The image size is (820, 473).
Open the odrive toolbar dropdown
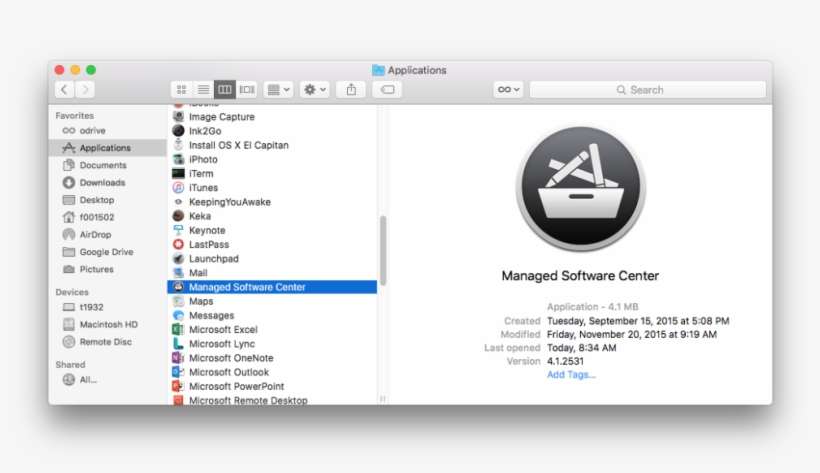pos(508,90)
